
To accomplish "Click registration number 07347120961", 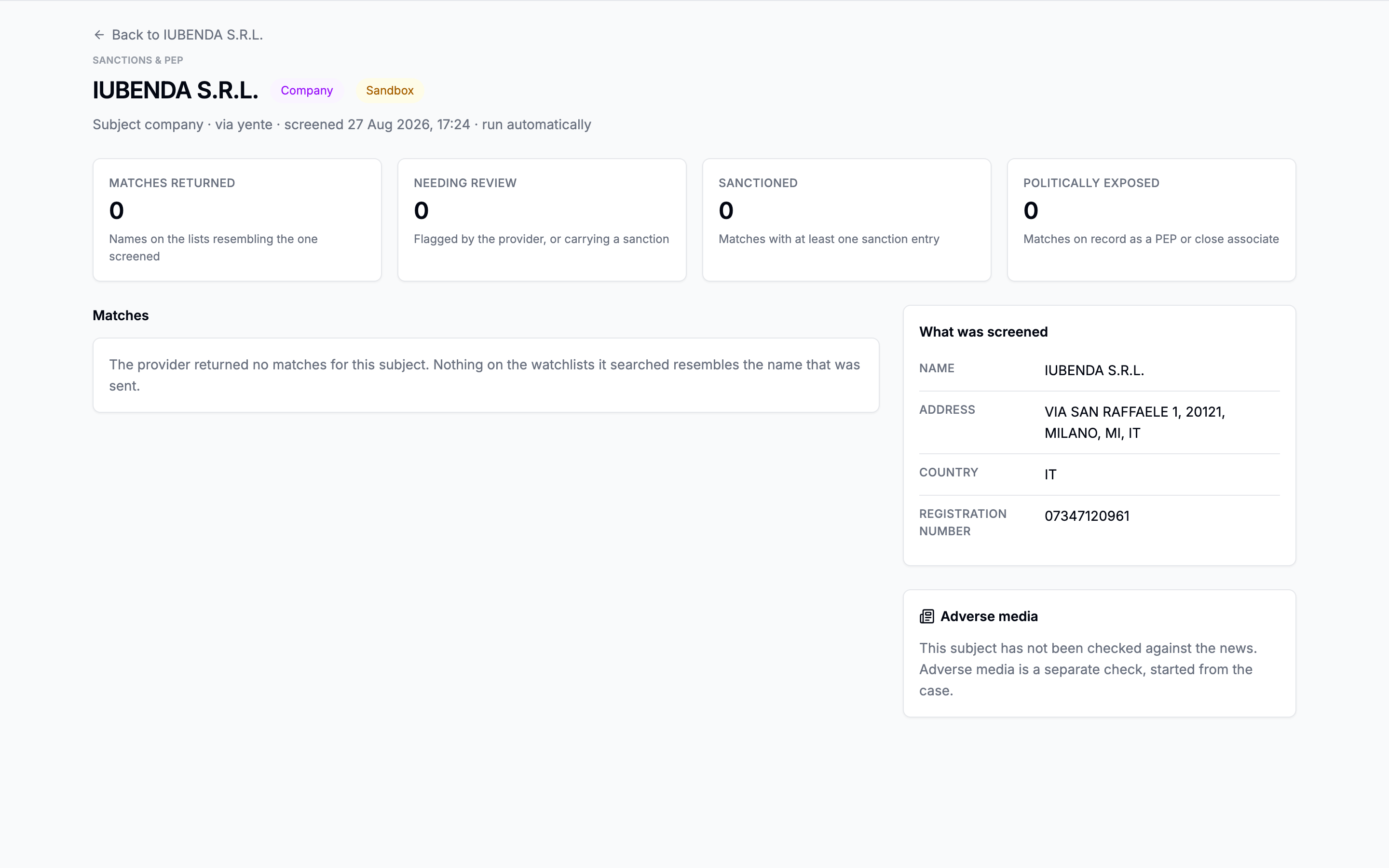I will coord(1087,516).
